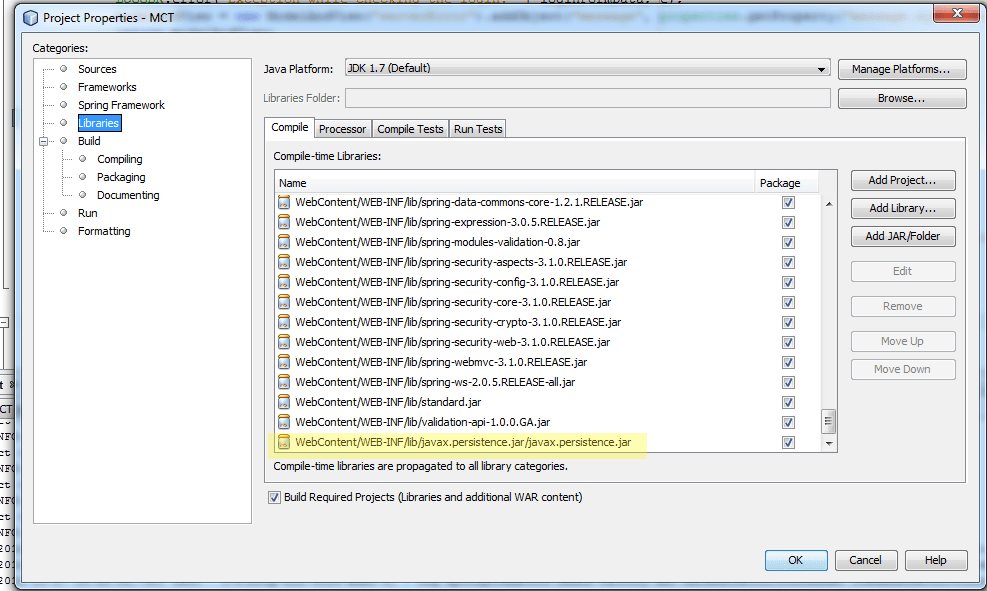
Task: Select the spring-webmvc-3.1.0.RELEASE.jar row
Action: click(x=548, y=362)
